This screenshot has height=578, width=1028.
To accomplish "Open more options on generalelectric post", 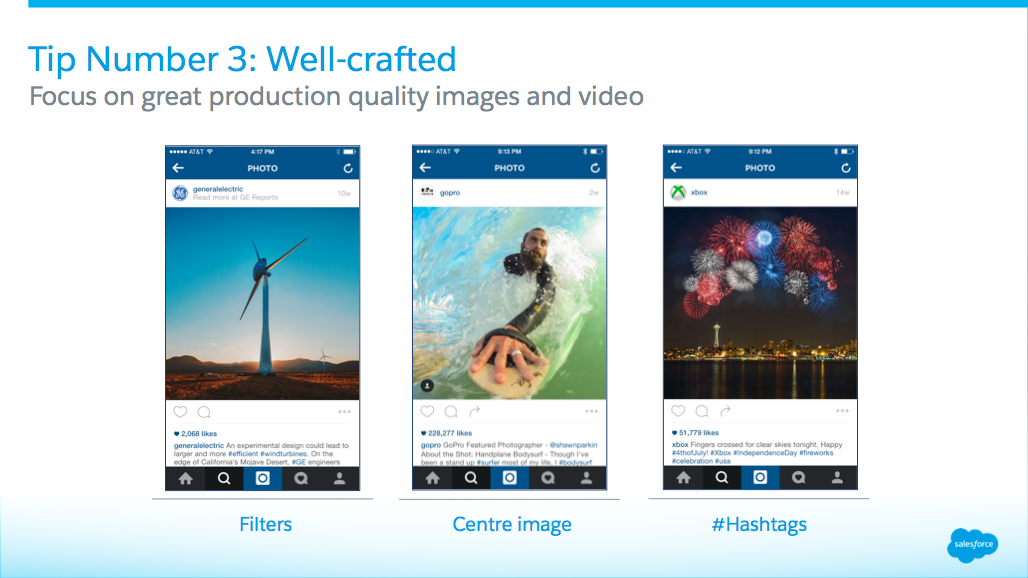I will click(x=345, y=412).
